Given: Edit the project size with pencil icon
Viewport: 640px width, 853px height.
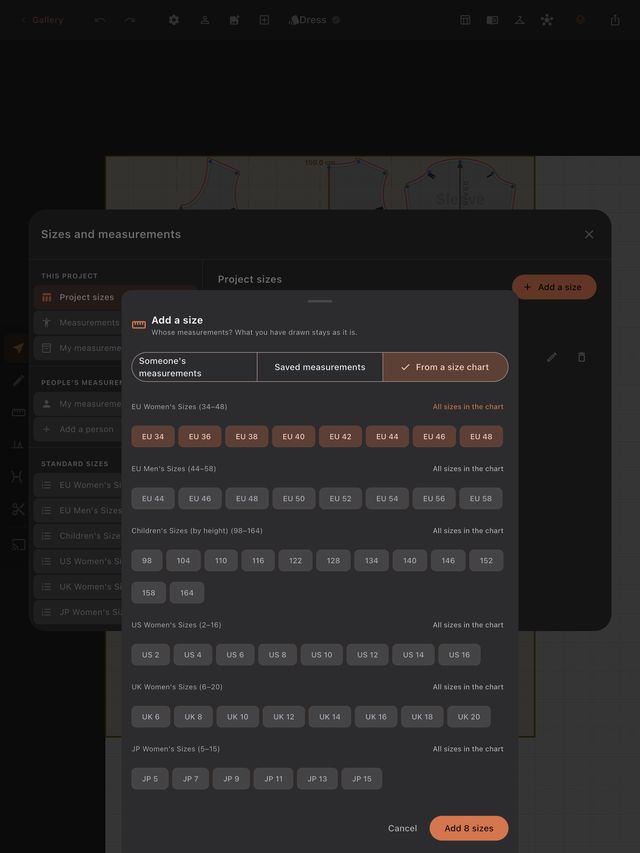Looking at the screenshot, I should (x=551, y=357).
